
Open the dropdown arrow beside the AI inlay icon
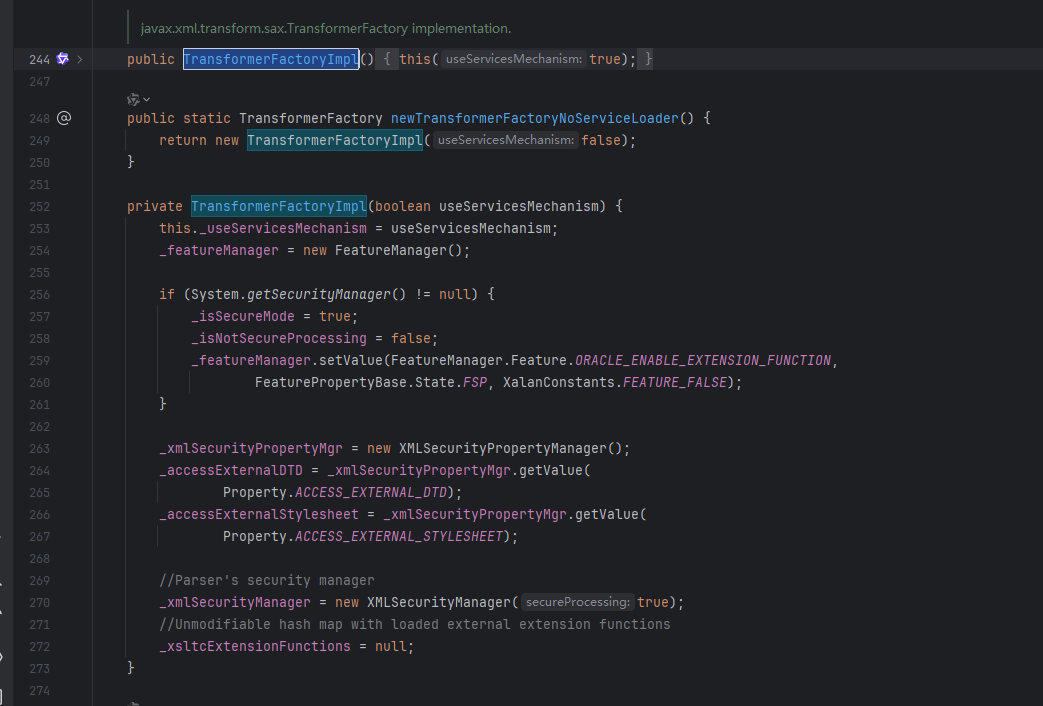147,99
